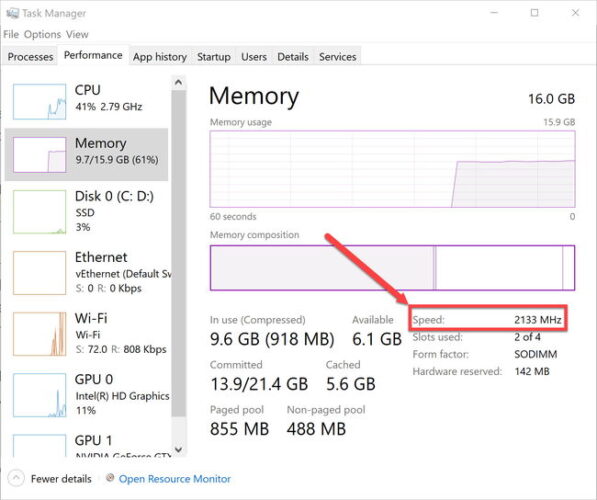Click the 13.9/21.4 GB committed value
This screenshot has width=597, height=500.
(x=259, y=383)
